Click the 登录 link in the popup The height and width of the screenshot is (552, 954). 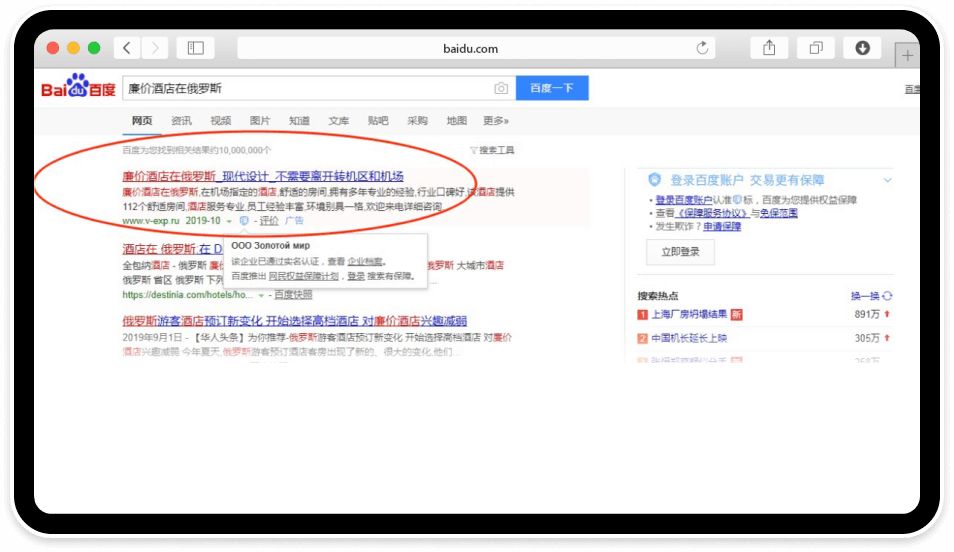coord(356,276)
